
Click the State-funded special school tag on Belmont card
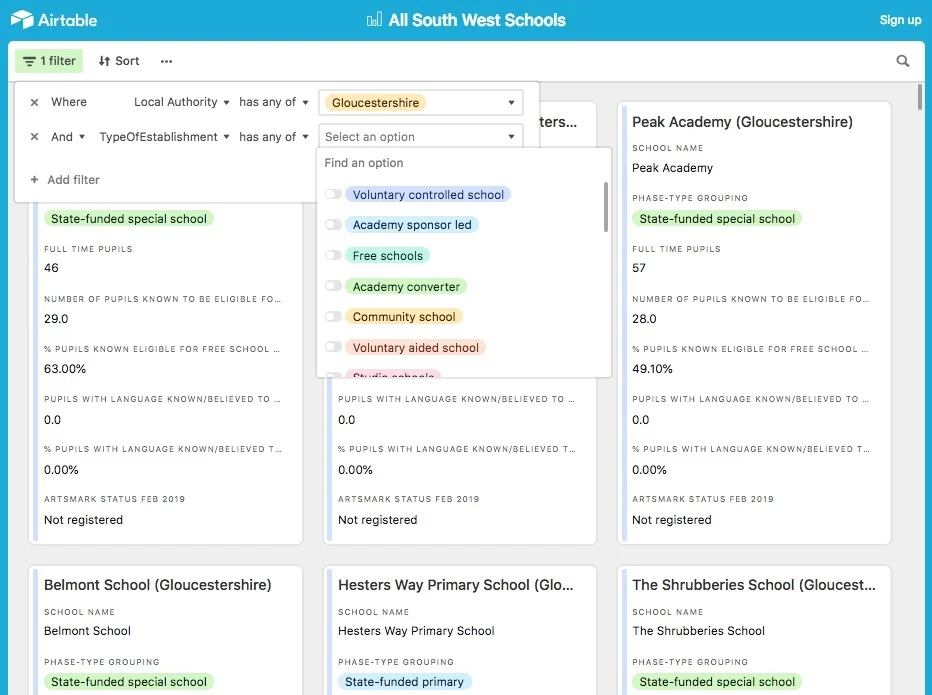pos(128,682)
